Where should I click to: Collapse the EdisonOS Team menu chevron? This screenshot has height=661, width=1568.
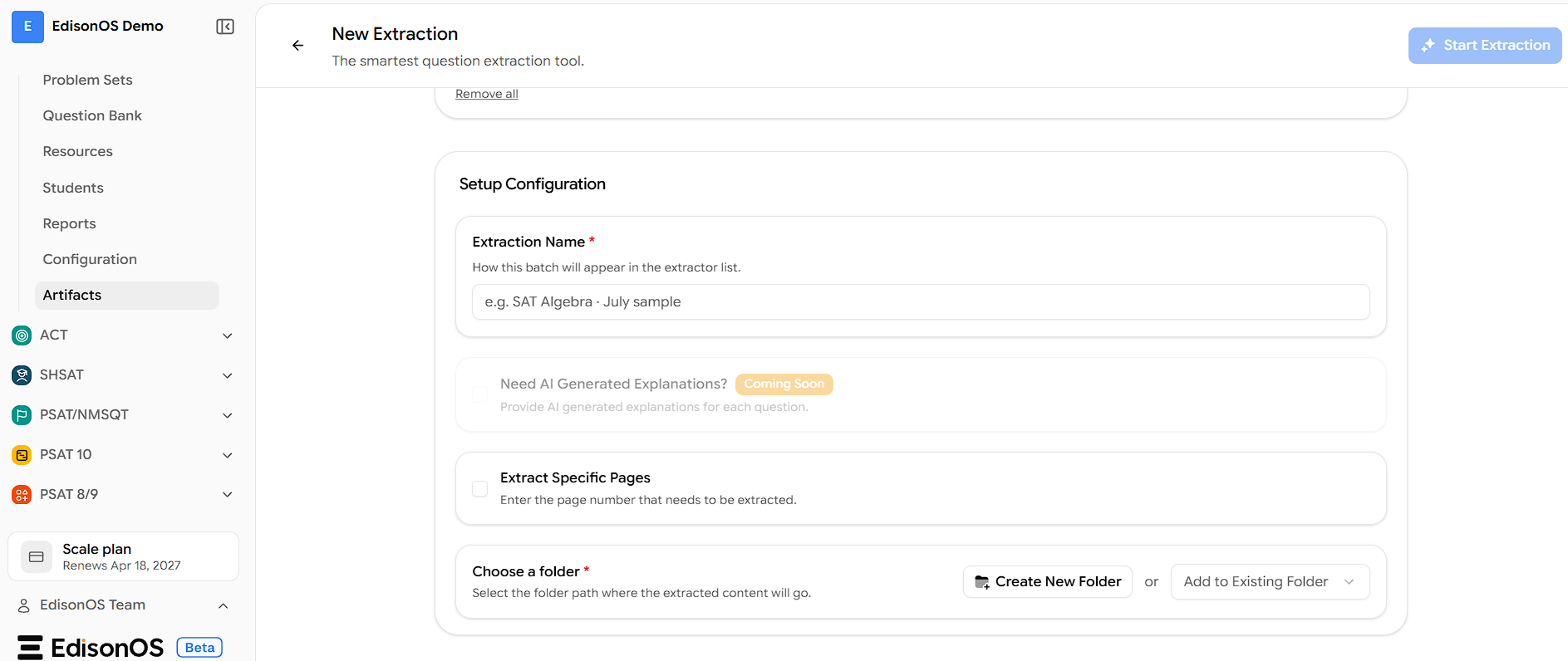[x=223, y=605]
